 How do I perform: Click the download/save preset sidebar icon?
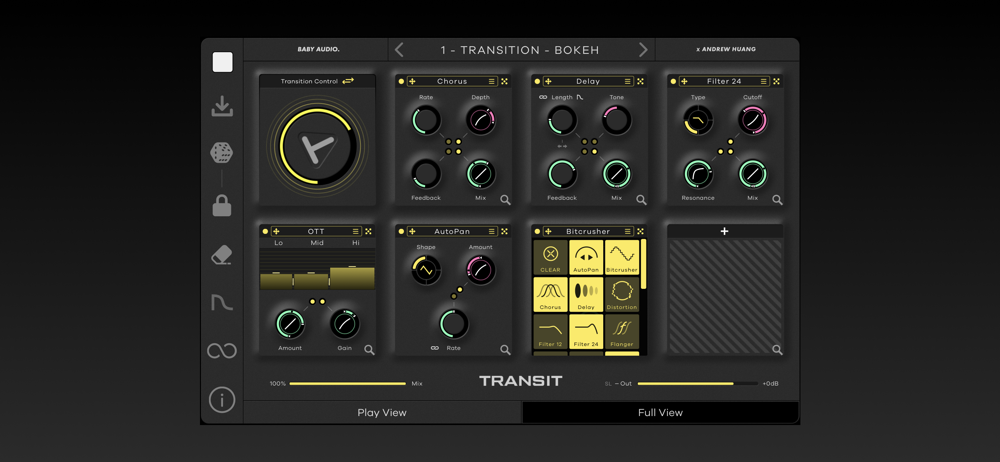(x=222, y=107)
